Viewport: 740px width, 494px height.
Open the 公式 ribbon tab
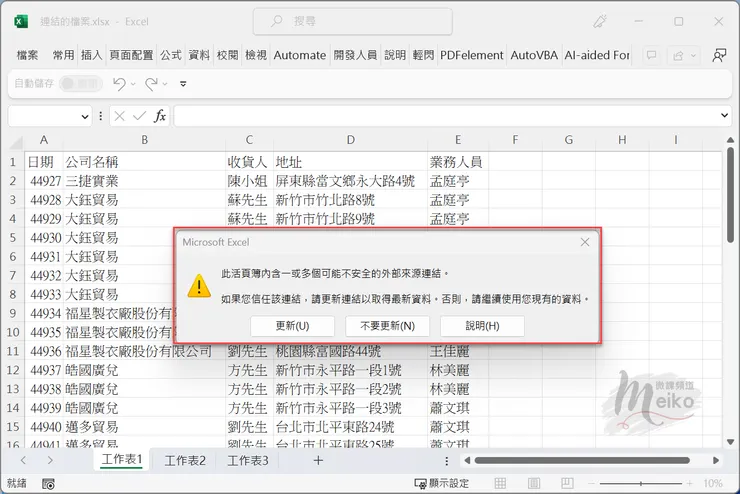(x=170, y=55)
